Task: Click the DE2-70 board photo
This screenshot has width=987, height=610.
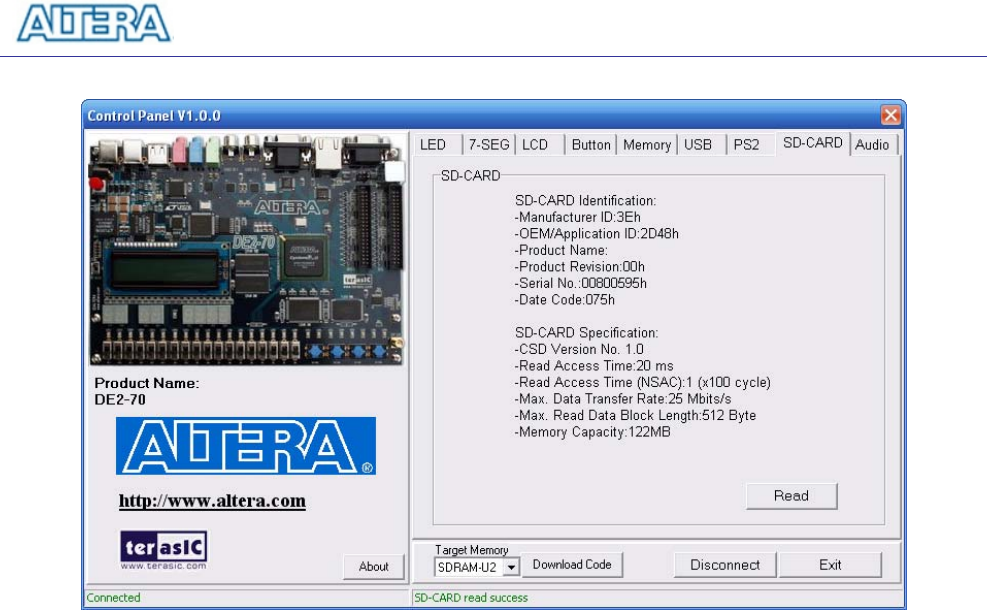Action: coord(246,249)
